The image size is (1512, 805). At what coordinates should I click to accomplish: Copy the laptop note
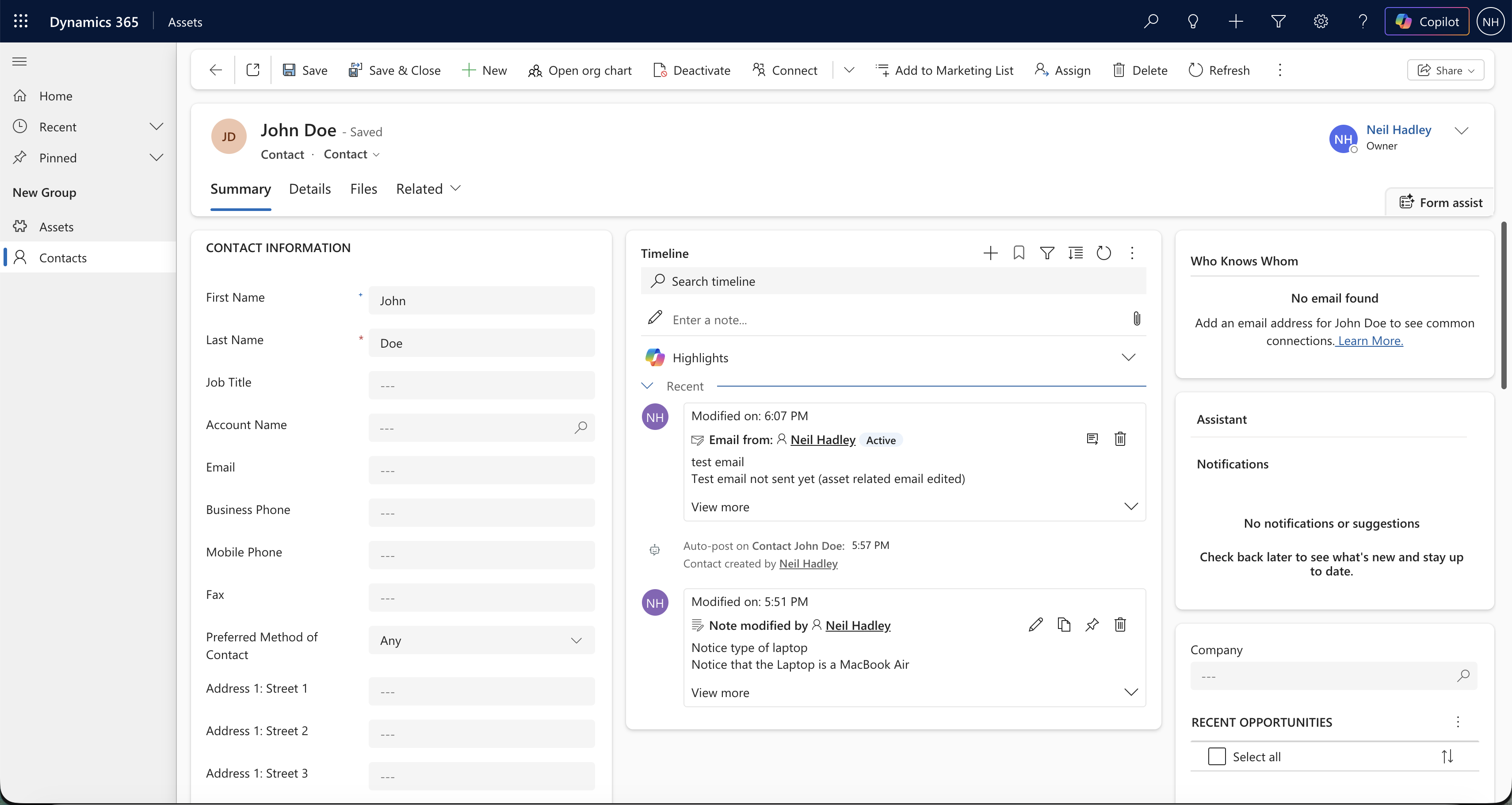click(x=1064, y=625)
